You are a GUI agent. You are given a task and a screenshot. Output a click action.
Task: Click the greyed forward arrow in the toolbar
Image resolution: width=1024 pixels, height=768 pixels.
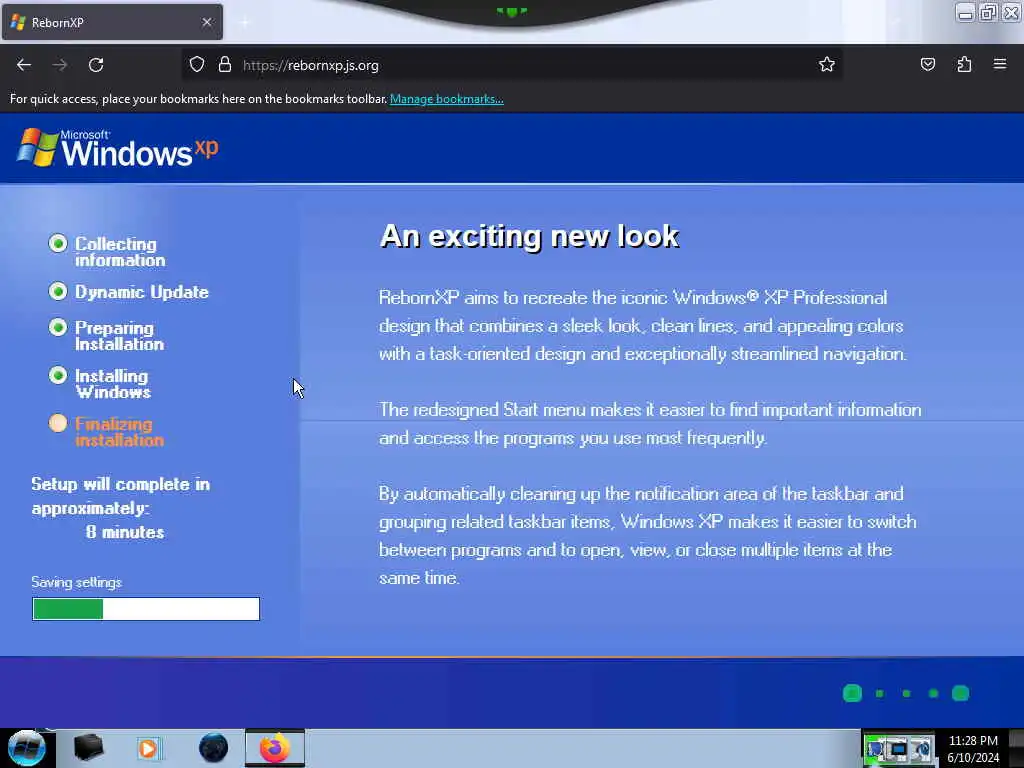coord(60,65)
